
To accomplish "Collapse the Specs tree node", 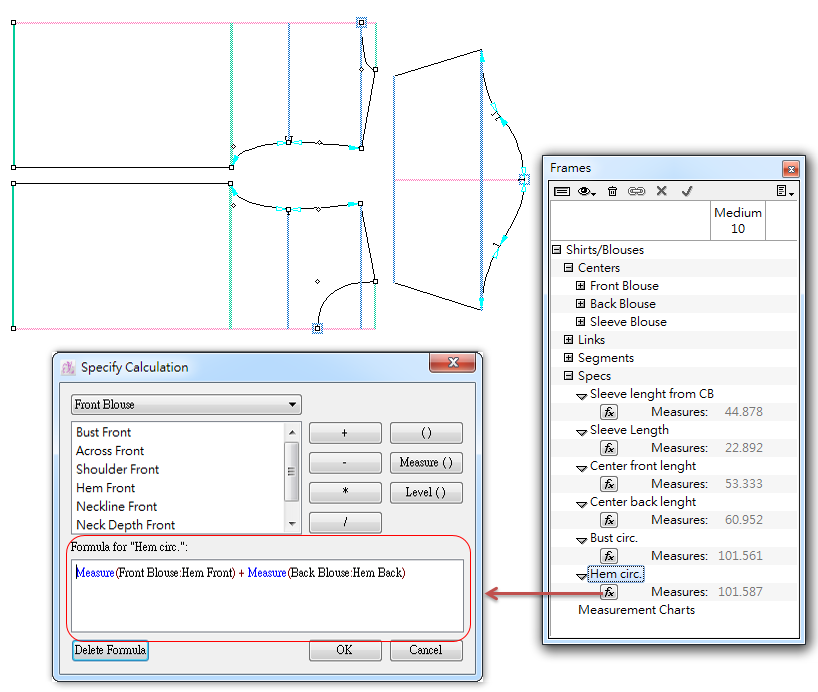I will 569,376.
